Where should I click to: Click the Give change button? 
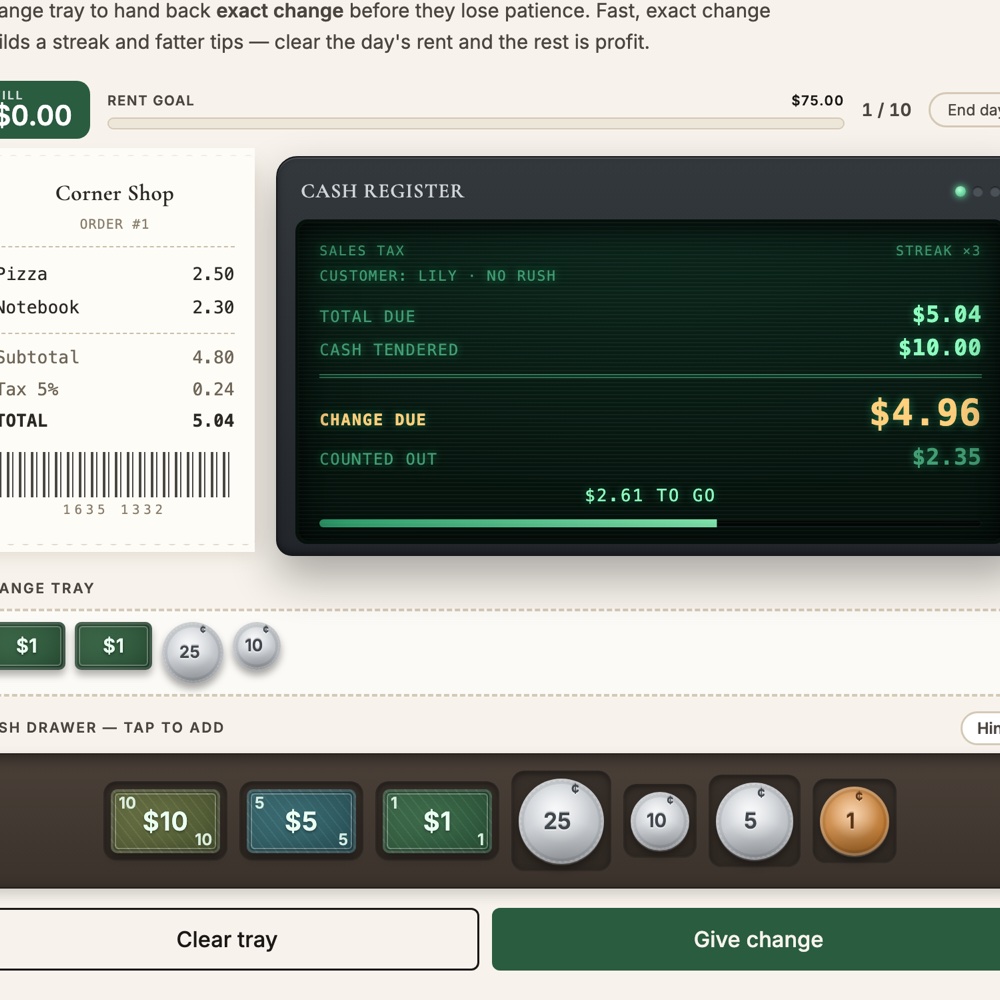(746, 939)
